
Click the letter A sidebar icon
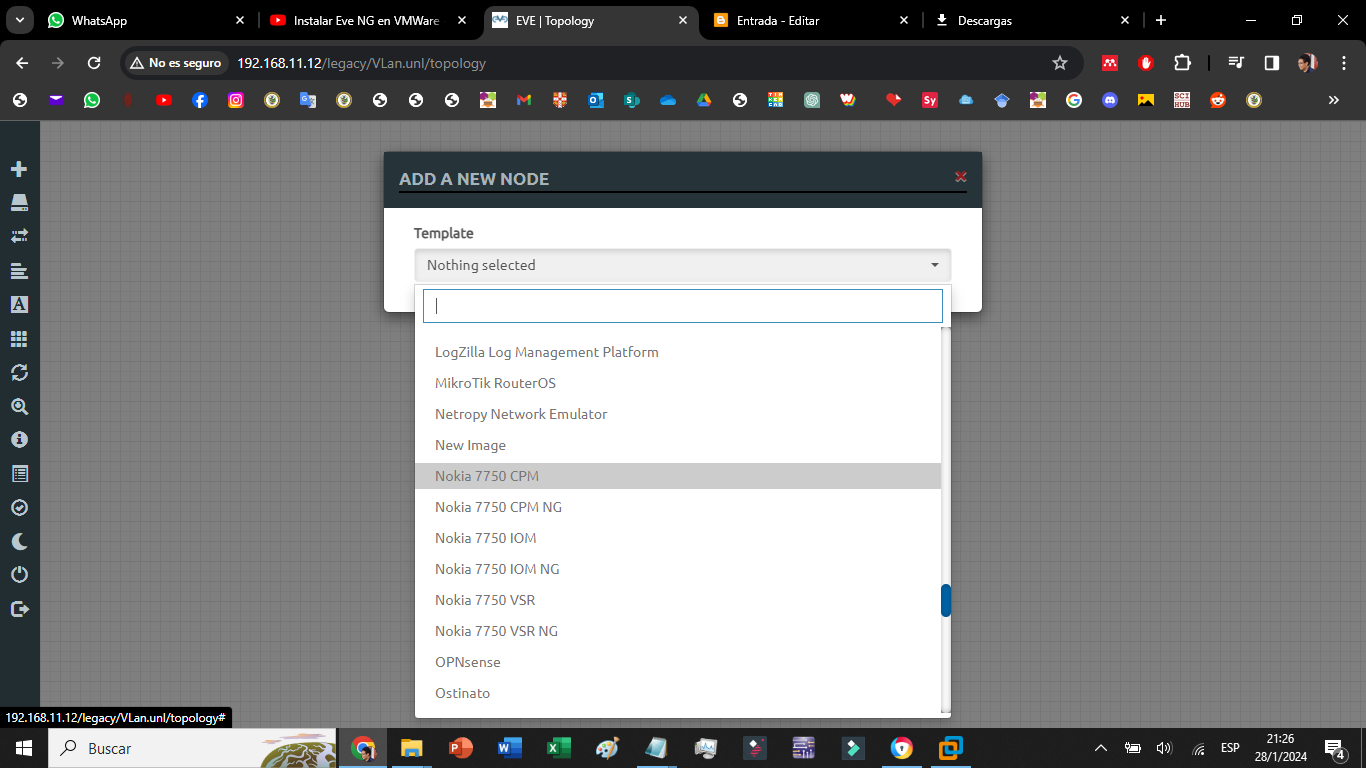tap(18, 304)
